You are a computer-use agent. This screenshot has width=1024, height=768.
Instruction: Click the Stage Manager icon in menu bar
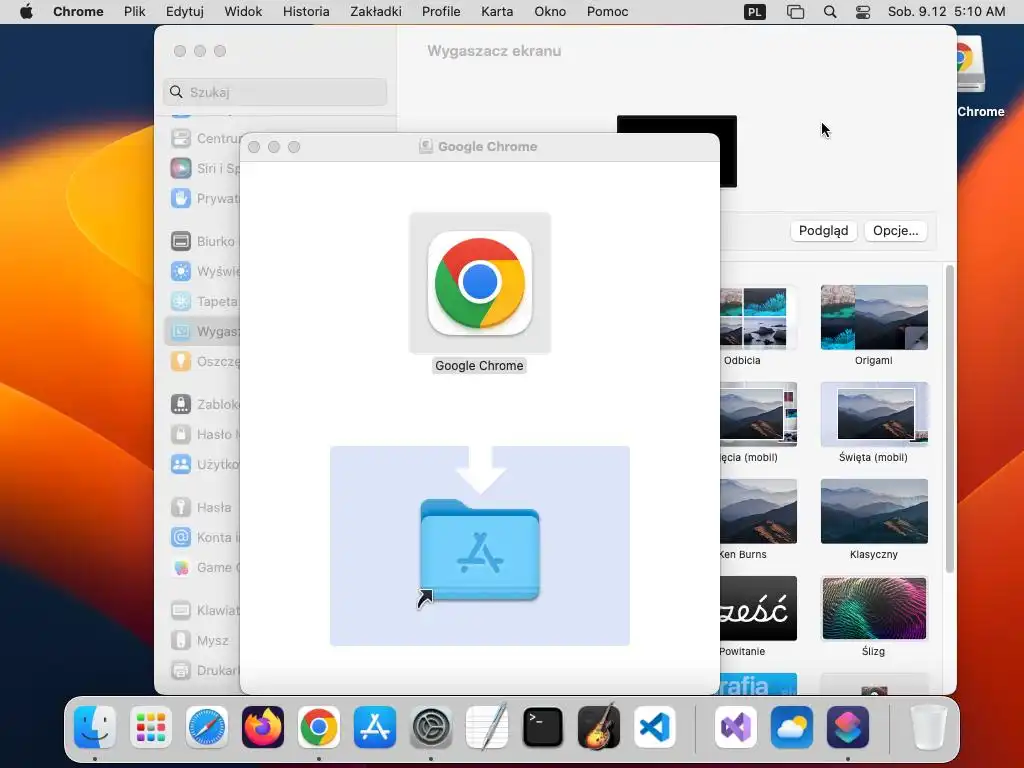[x=795, y=12]
